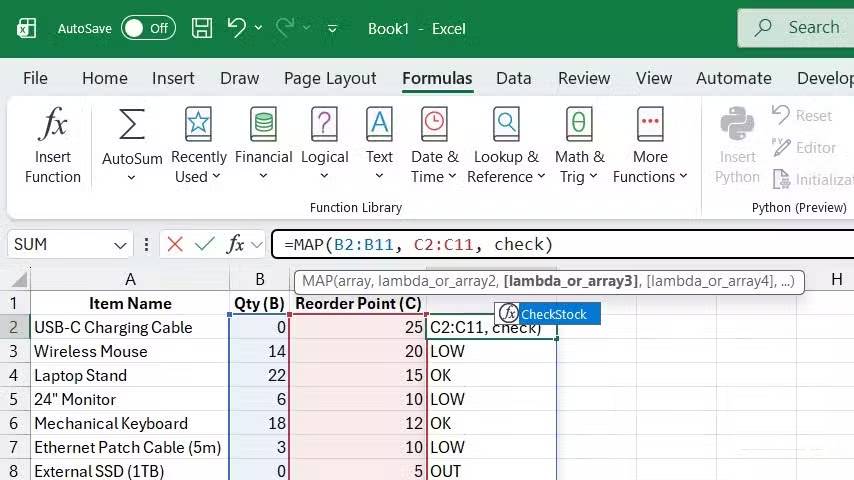Confirm formula with the Enter checkmark
The image size is (854, 480).
205,244
